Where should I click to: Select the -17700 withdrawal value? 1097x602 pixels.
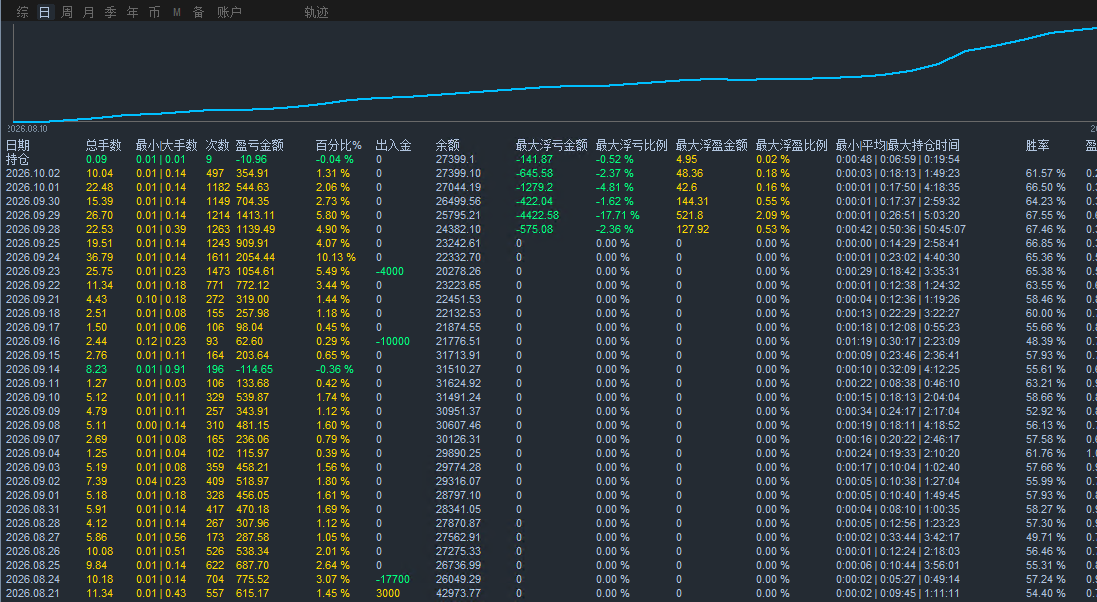tap(392, 580)
